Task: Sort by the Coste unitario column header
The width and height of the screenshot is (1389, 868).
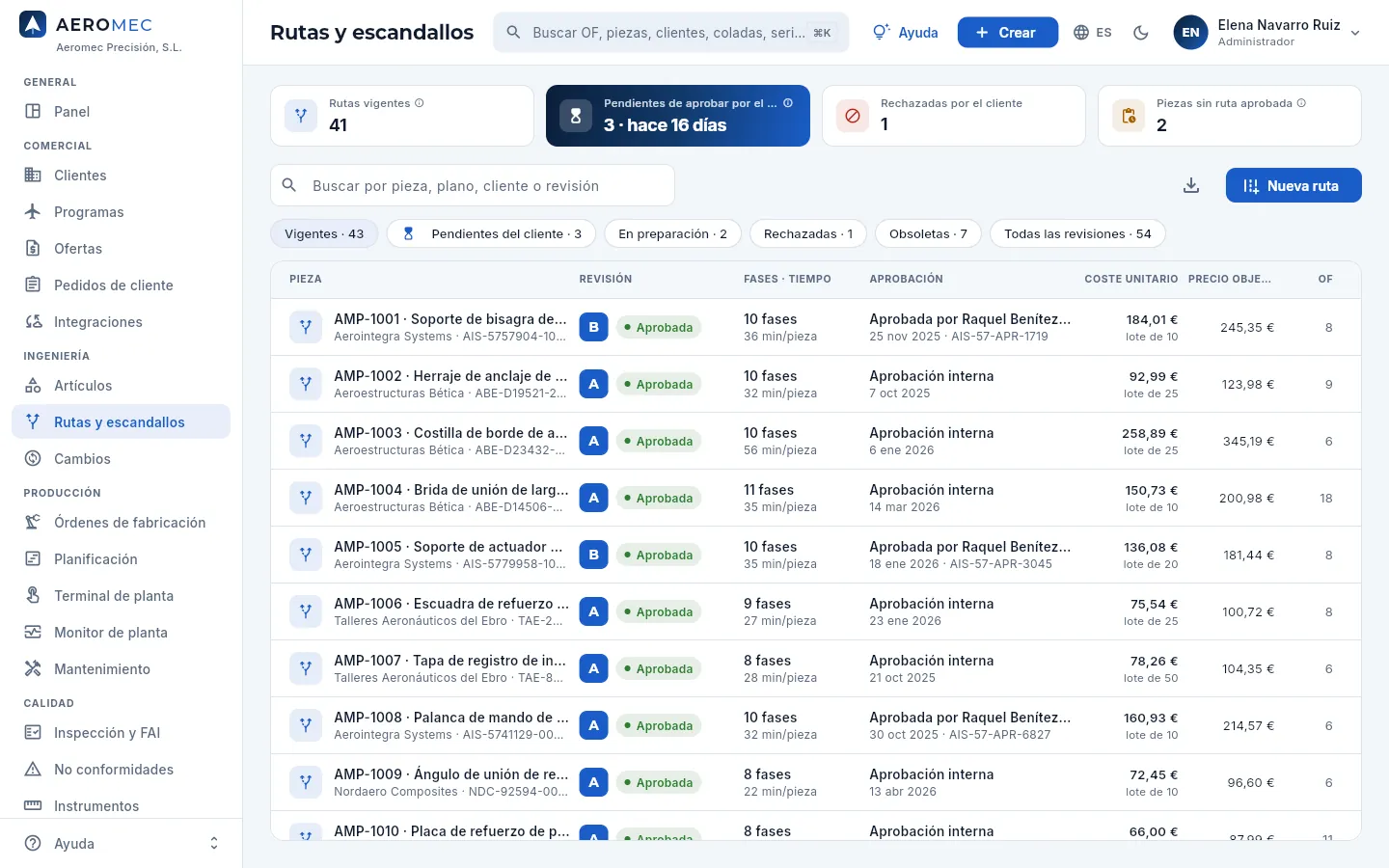Action: [1130, 279]
